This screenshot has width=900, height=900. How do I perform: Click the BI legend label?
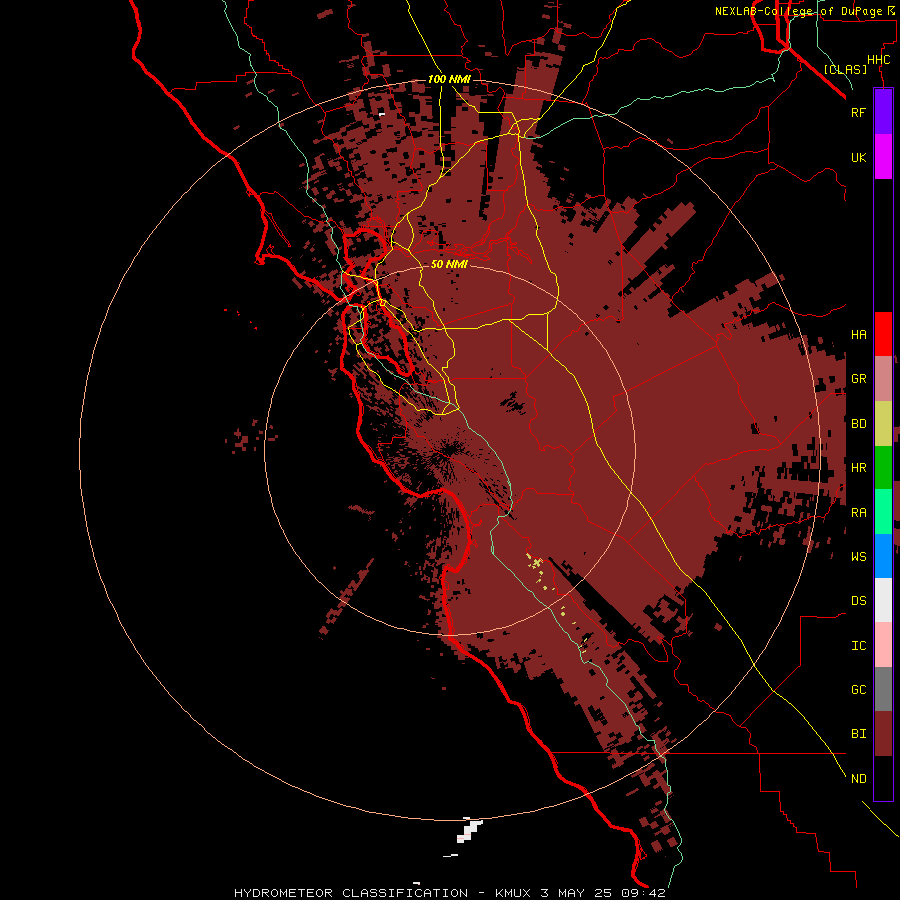point(858,734)
